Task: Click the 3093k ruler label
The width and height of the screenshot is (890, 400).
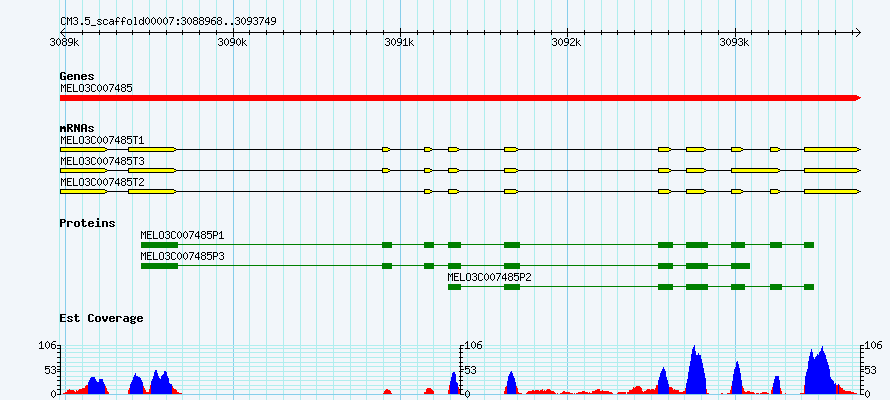Action: 734,43
